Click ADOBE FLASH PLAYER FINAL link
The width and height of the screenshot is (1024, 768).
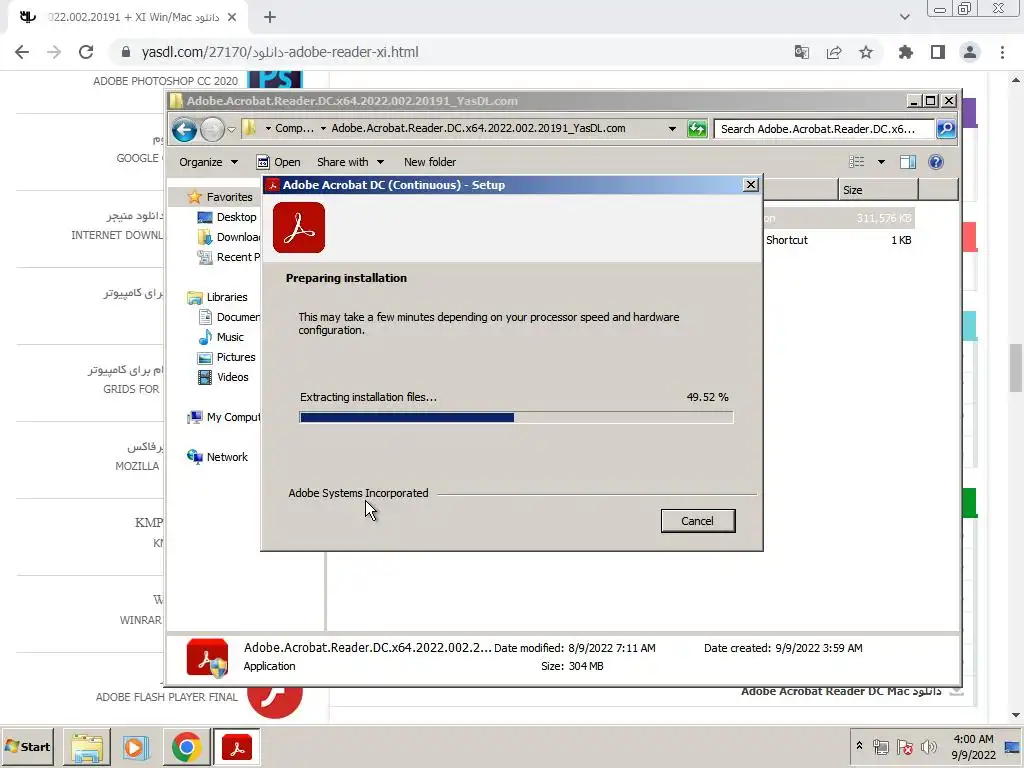(x=167, y=697)
